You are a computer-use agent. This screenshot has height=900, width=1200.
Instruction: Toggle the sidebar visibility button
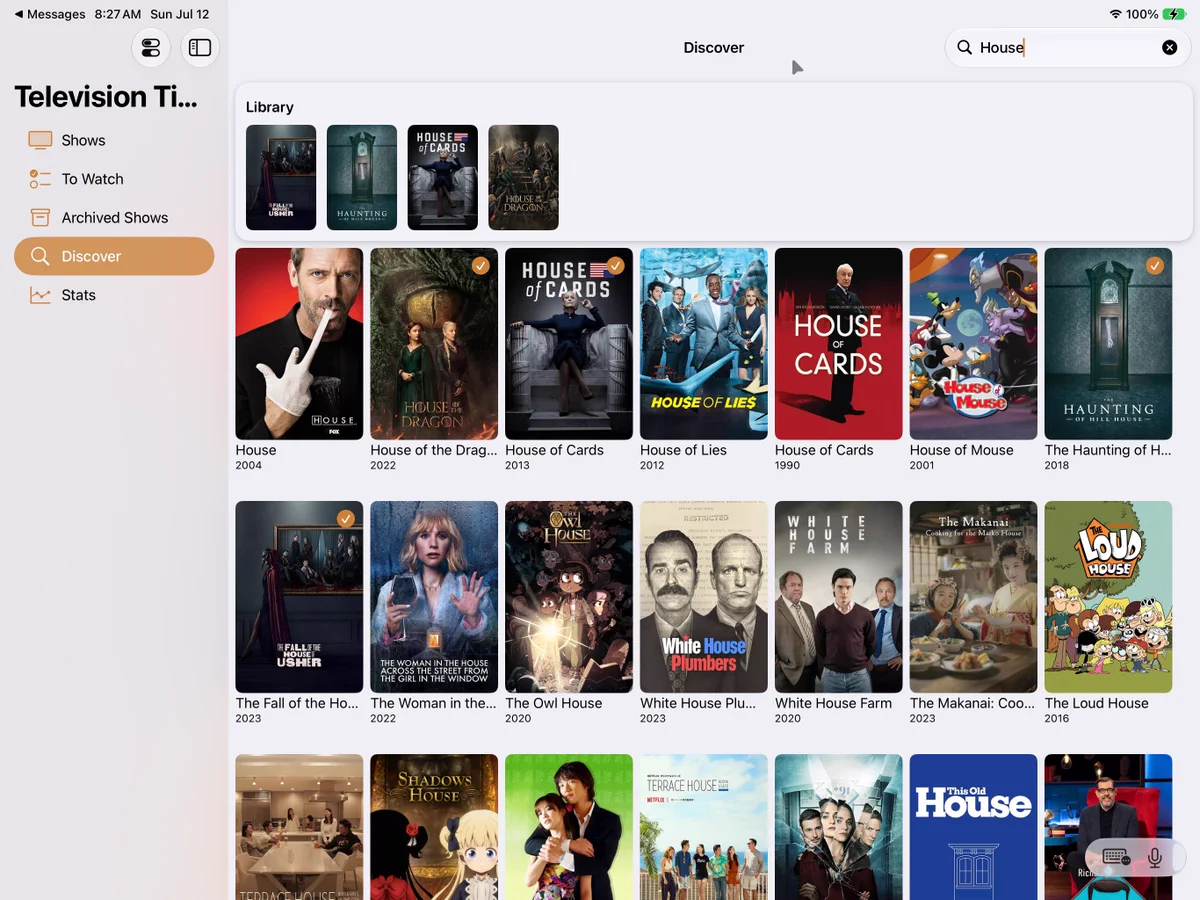click(200, 48)
